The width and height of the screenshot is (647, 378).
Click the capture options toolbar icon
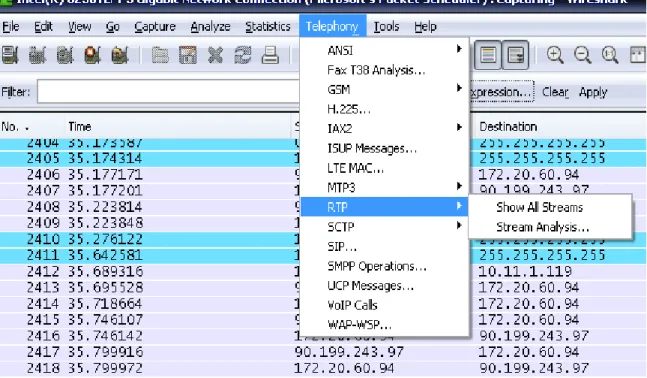pos(37,55)
